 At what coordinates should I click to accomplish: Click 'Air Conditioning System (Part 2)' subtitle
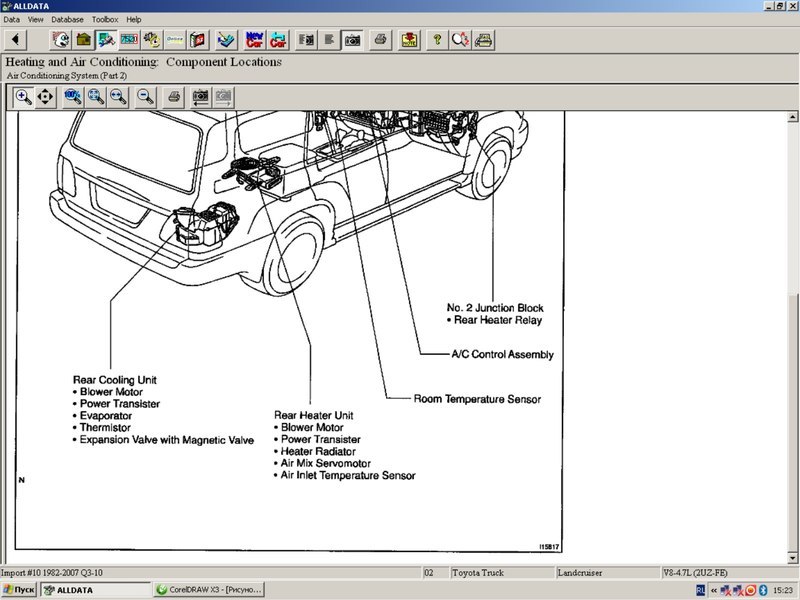click(67, 76)
